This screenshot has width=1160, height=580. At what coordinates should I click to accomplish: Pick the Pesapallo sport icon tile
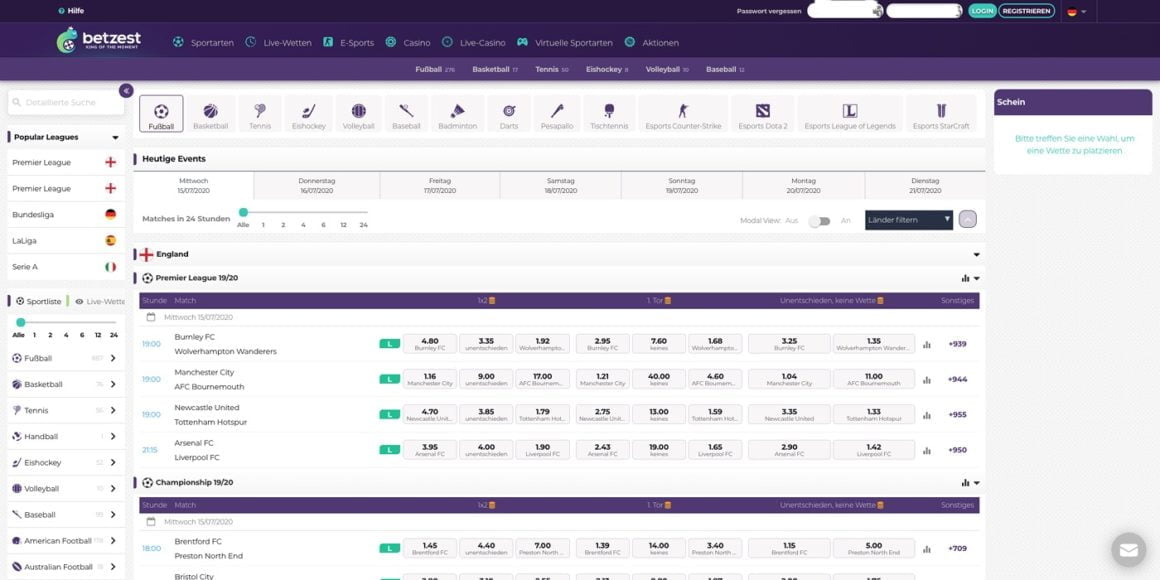click(x=556, y=114)
